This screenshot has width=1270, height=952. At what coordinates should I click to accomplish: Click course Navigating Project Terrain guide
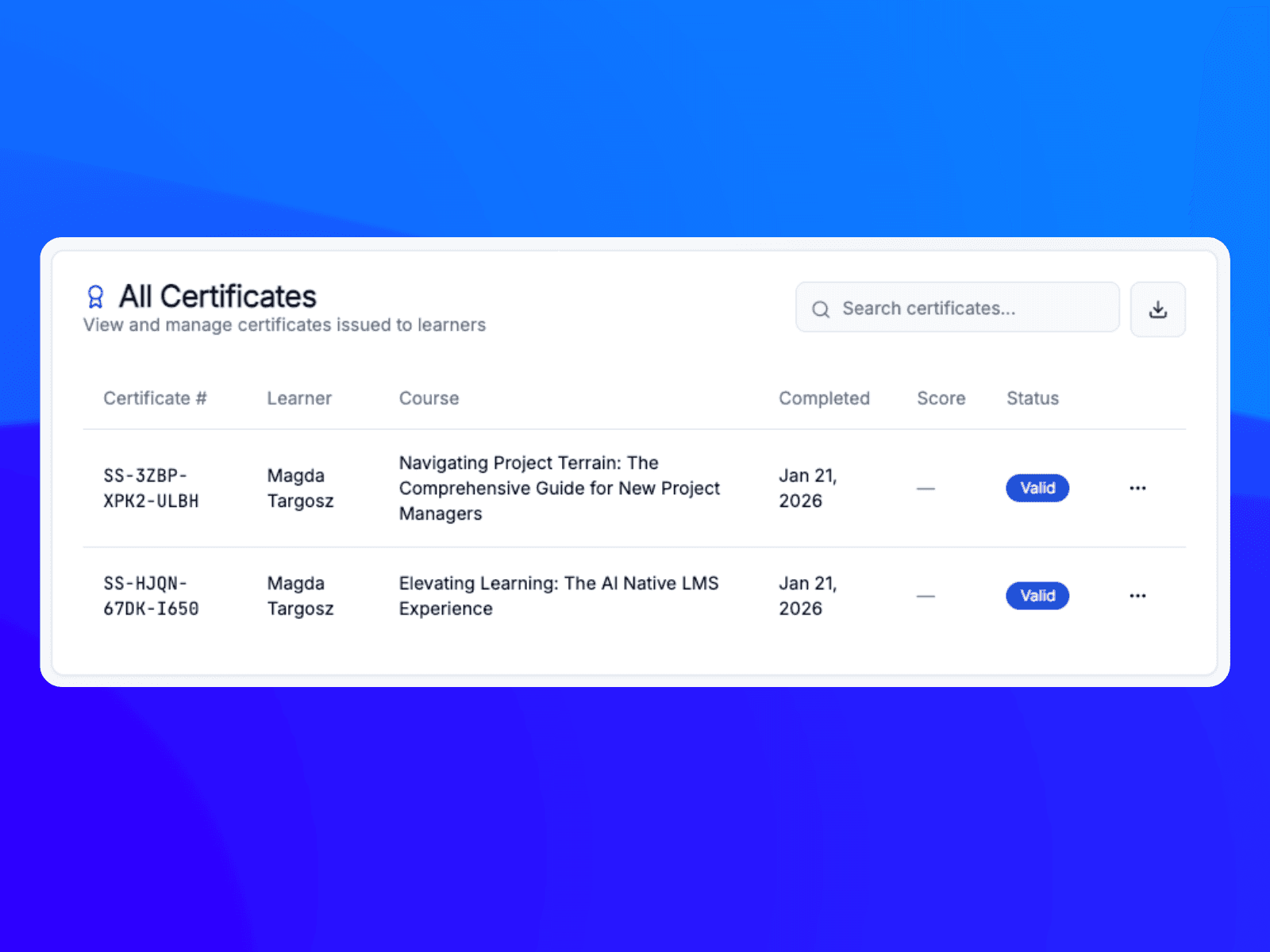click(x=560, y=488)
